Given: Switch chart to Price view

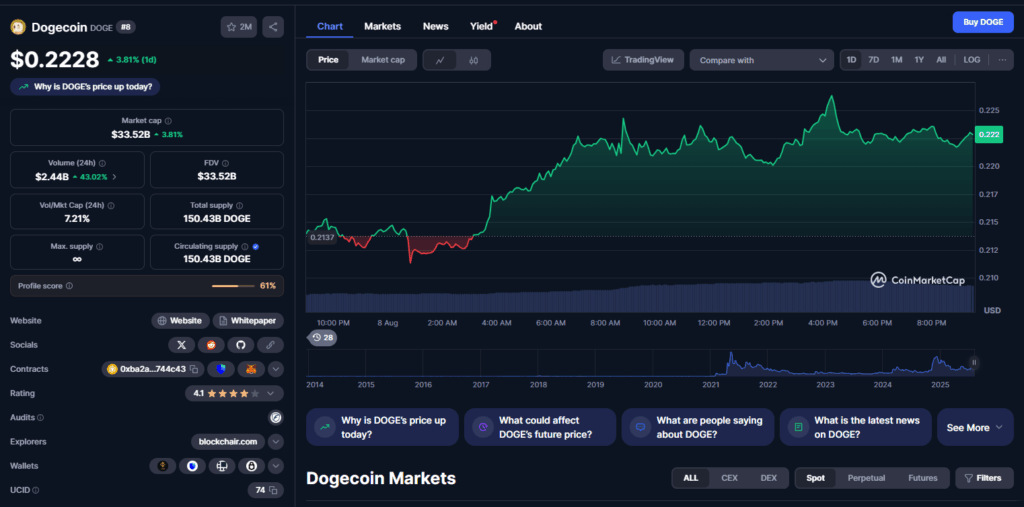Looking at the screenshot, I should click(x=328, y=60).
